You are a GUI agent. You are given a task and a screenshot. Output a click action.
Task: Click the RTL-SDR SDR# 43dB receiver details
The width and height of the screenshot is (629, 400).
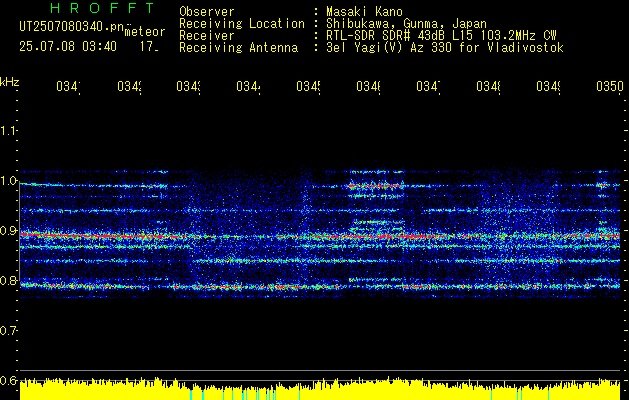(x=441, y=36)
